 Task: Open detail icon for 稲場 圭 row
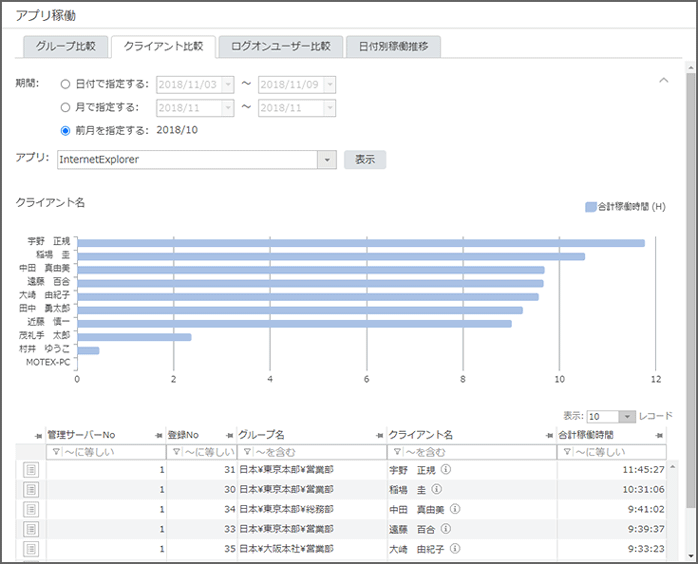31,489
